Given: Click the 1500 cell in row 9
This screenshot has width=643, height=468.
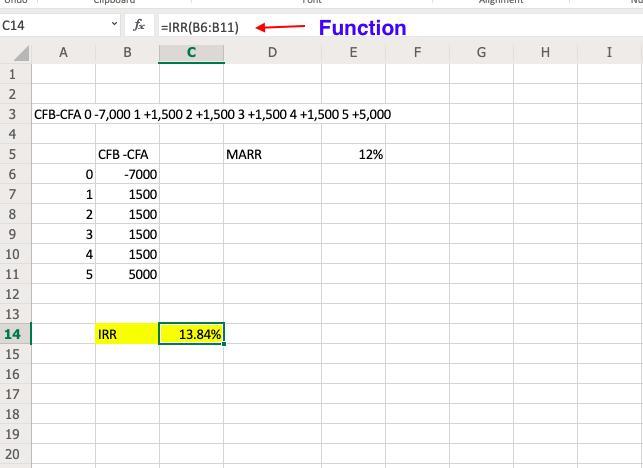Looking at the screenshot, I should [127, 234].
